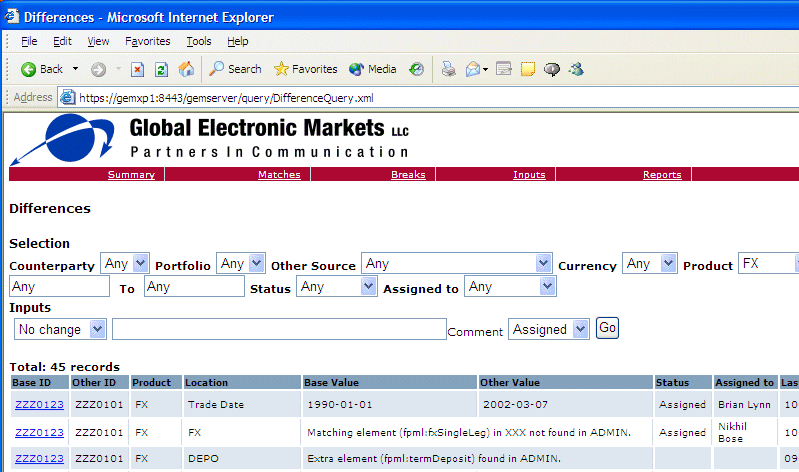Screen dimensions: 799x472
Task: Click the Product column header
Action: (156, 382)
